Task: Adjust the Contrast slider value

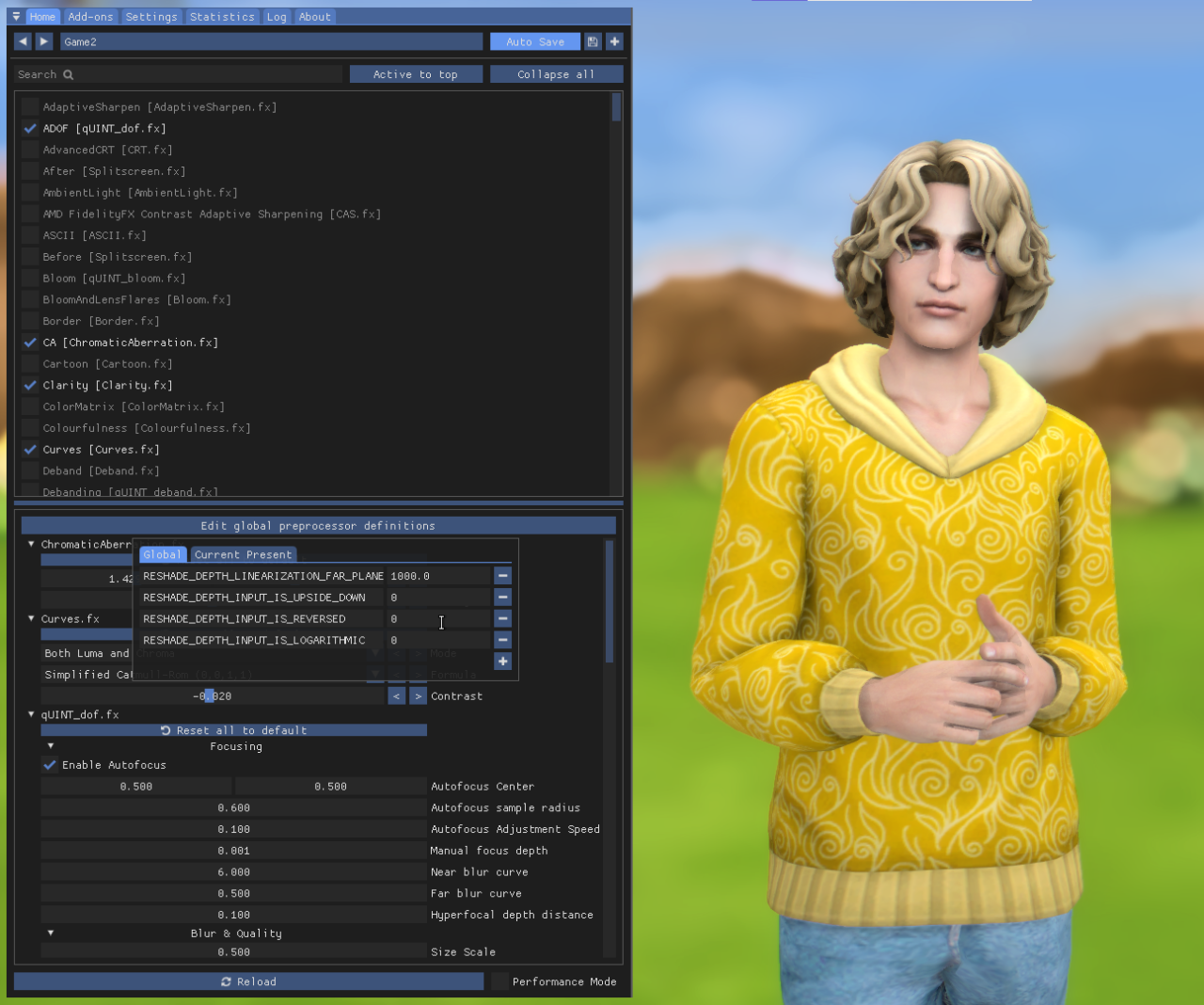Action: click(213, 695)
